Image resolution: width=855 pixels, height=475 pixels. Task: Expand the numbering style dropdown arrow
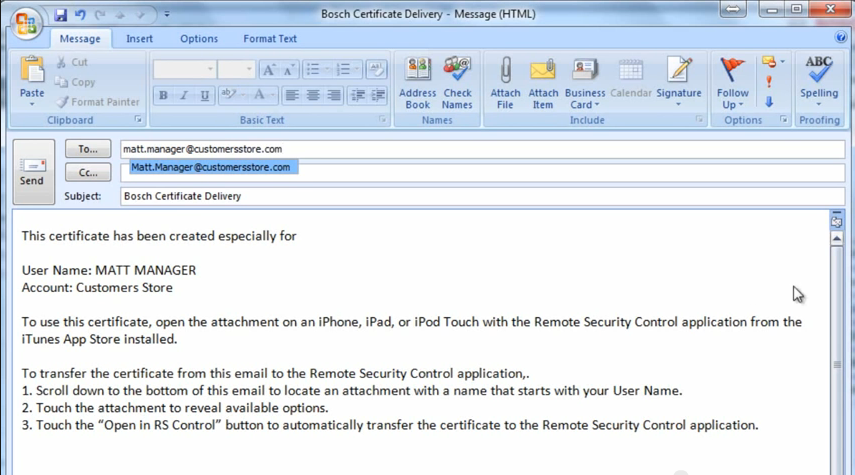click(357, 69)
